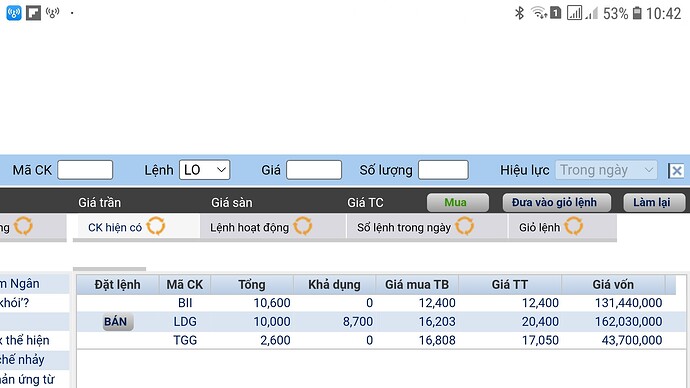Screen dimensions: 690x388
Task: Open the Lệnh LO order type dropdown
Action: (x=205, y=170)
